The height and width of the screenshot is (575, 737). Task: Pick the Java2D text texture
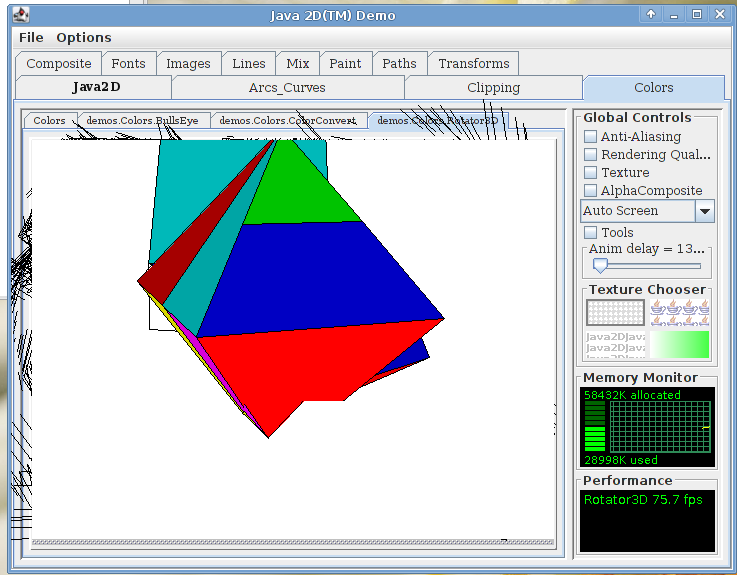coord(615,345)
